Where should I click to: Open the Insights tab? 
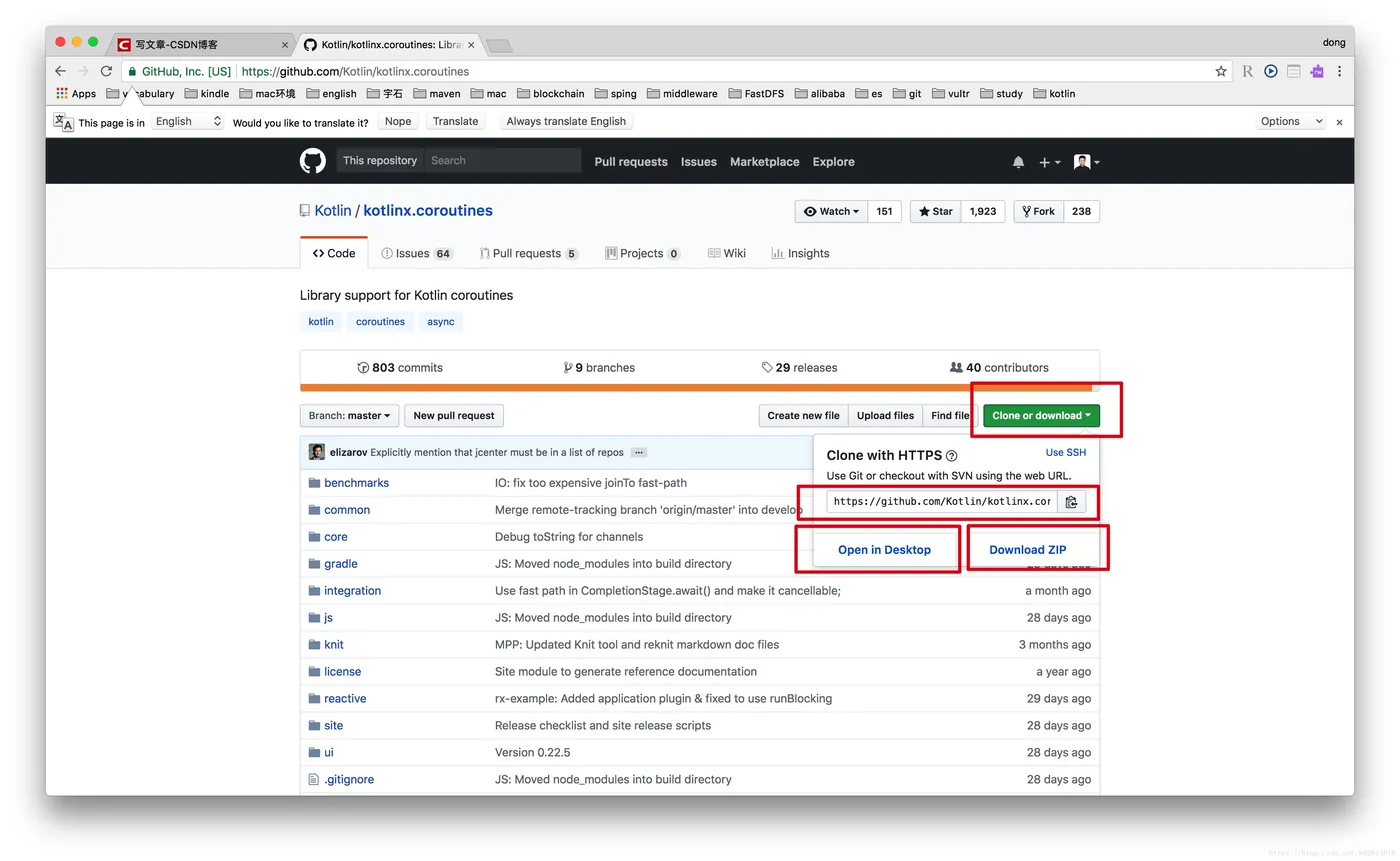pyautogui.click(x=800, y=253)
